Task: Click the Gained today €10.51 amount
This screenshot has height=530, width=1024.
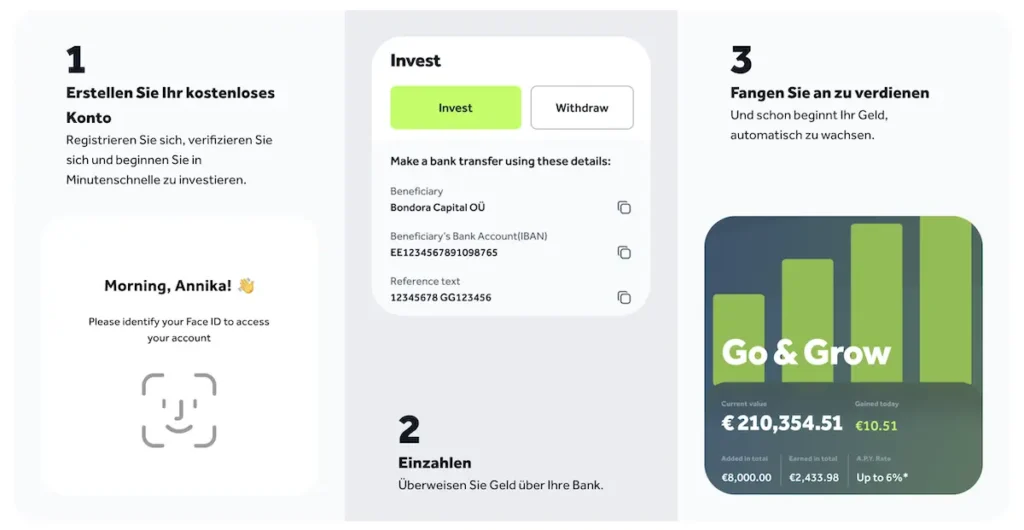Action: (876, 425)
